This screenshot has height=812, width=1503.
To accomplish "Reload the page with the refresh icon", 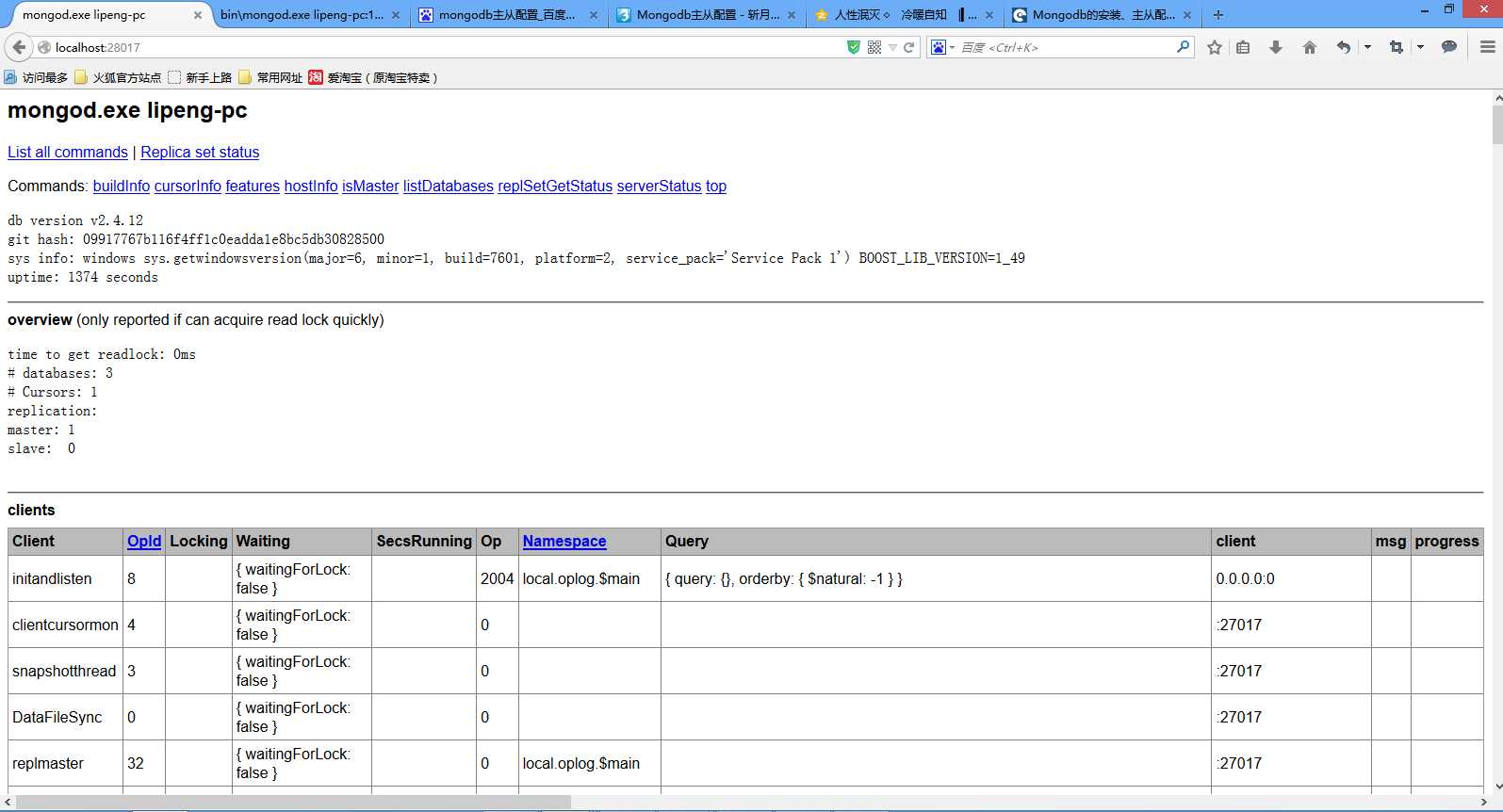I will pos(909,47).
